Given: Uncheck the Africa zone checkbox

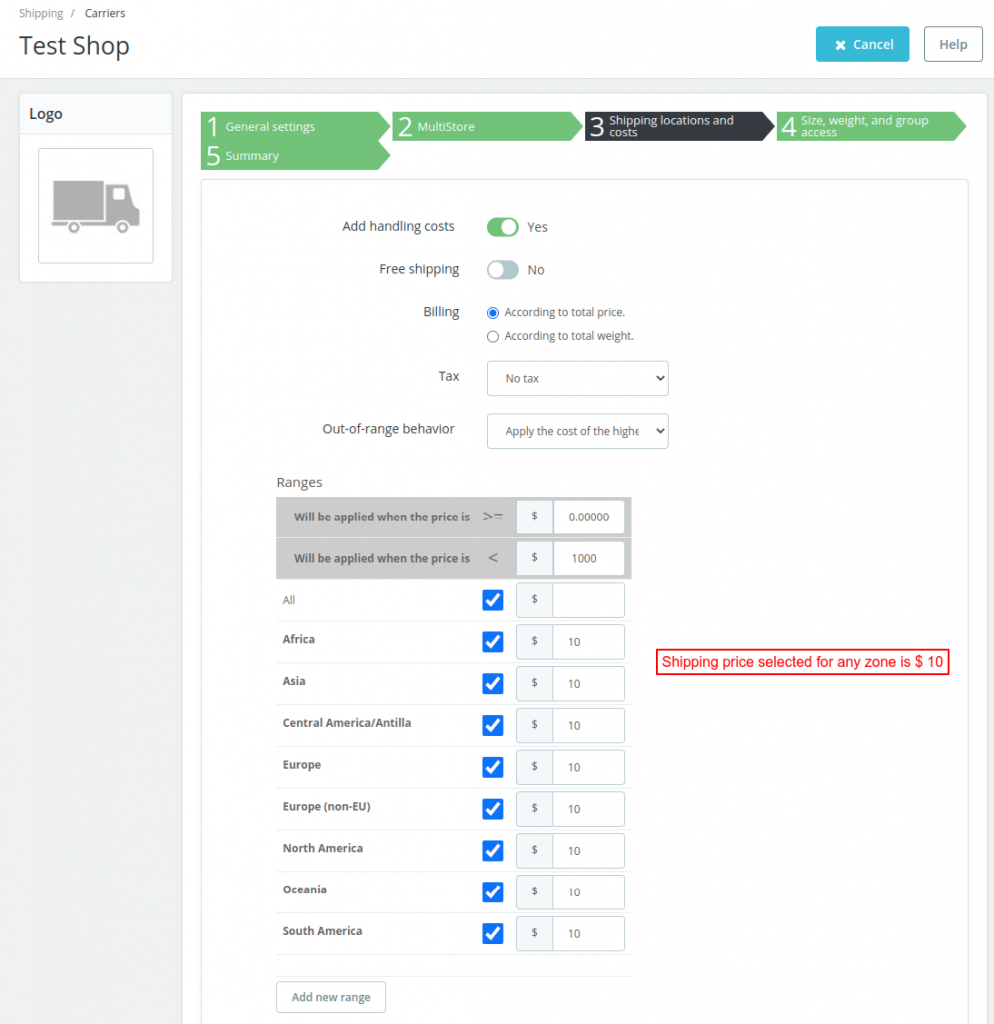Looking at the screenshot, I should [x=493, y=642].
